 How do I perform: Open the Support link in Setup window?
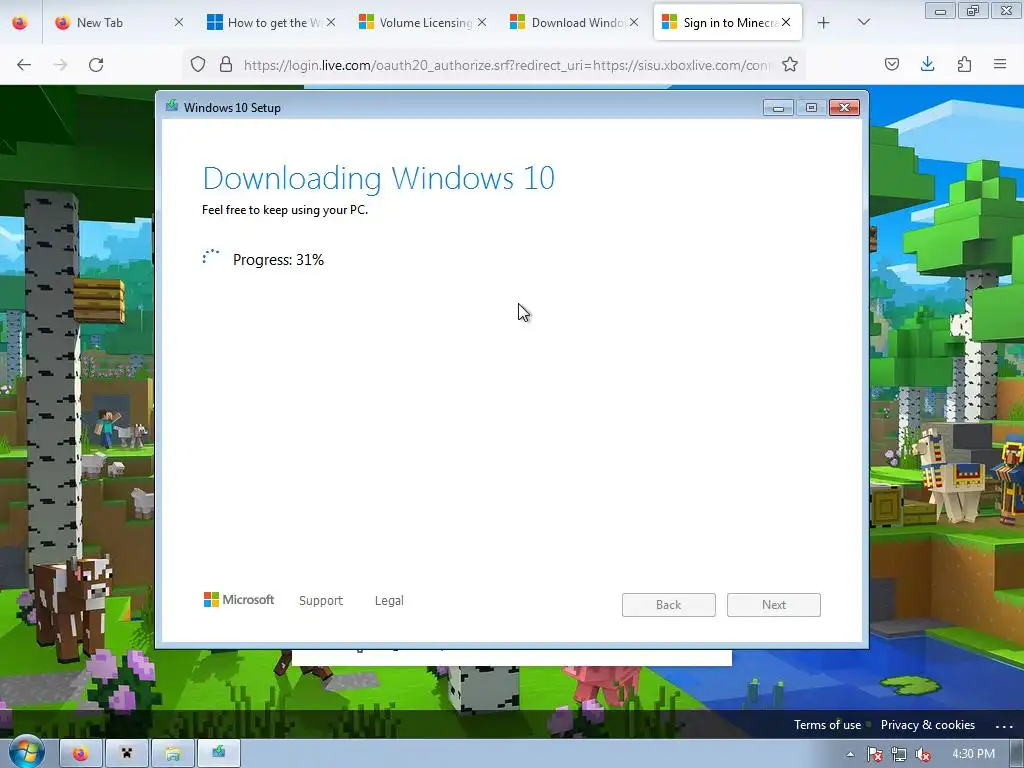(321, 600)
